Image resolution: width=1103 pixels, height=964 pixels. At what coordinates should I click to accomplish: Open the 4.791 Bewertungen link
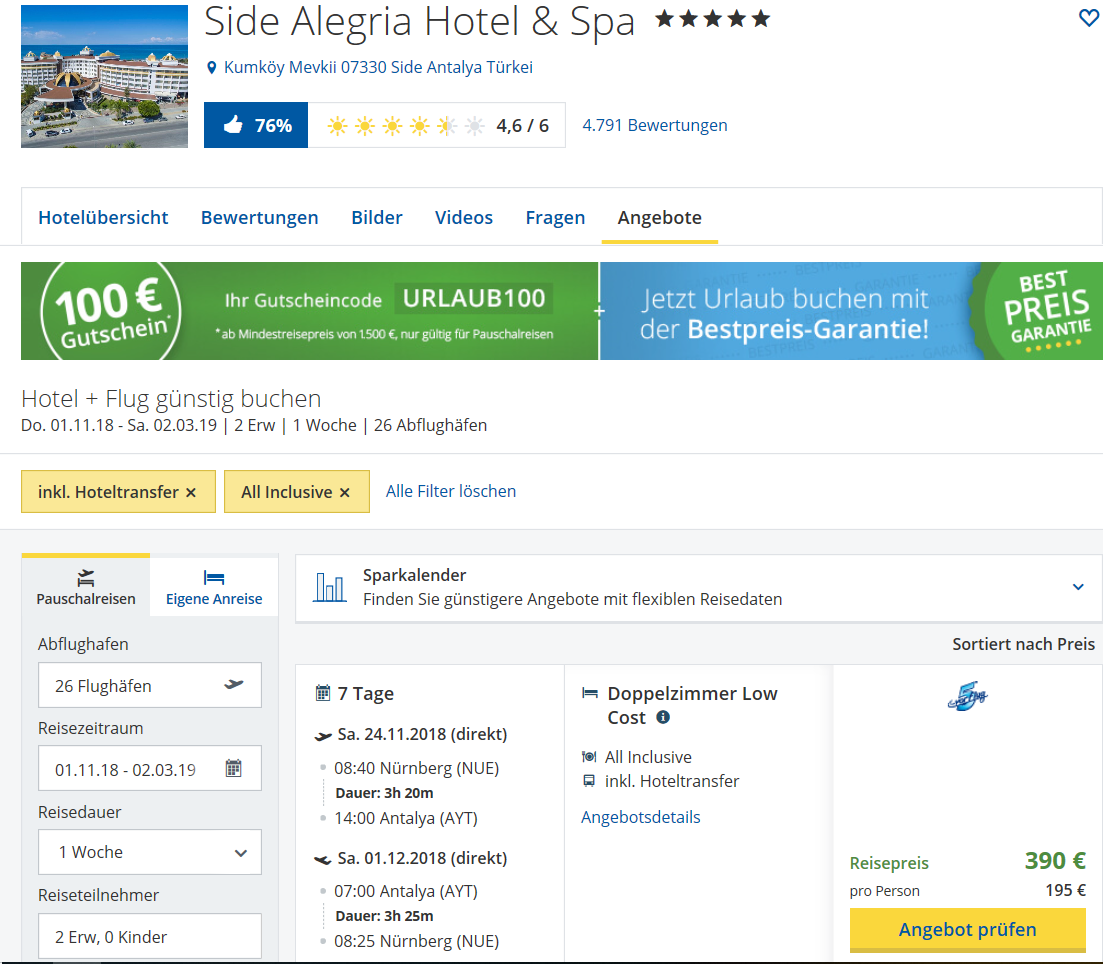(x=655, y=125)
